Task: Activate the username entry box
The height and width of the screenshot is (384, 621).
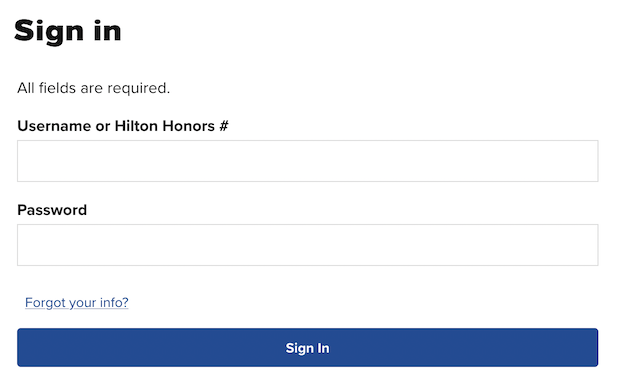Action: (307, 161)
